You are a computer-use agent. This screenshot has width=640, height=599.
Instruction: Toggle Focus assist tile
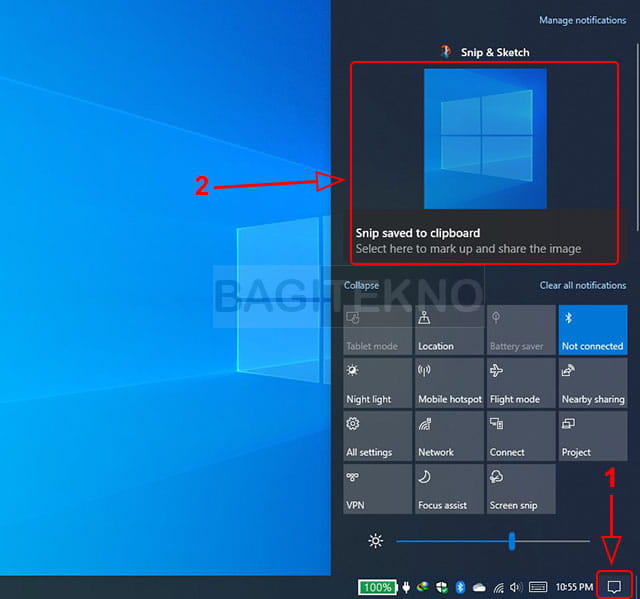click(x=449, y=489)
